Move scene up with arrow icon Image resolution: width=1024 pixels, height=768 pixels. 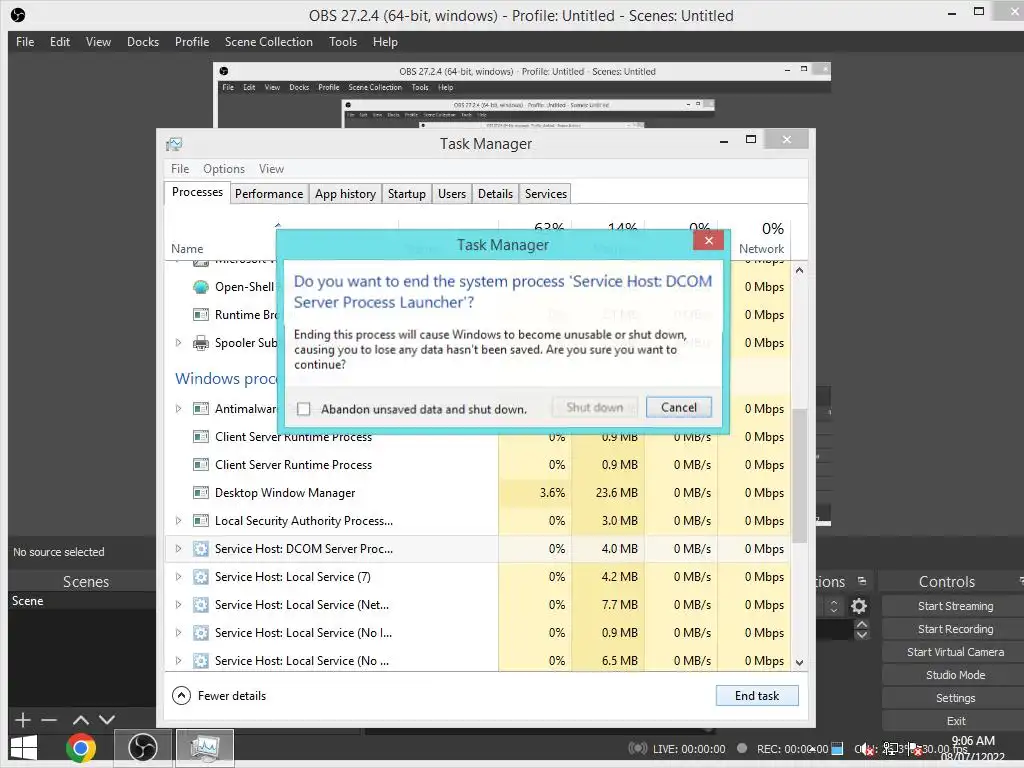[80, 720]
